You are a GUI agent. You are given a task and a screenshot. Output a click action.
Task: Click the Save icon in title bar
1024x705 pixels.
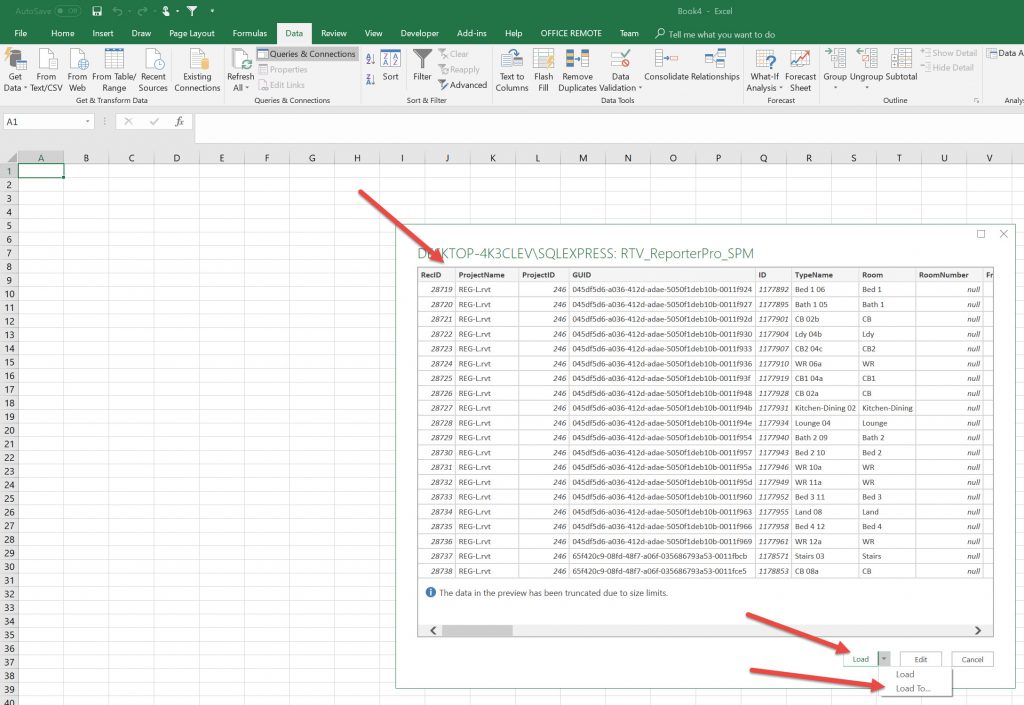96,11
